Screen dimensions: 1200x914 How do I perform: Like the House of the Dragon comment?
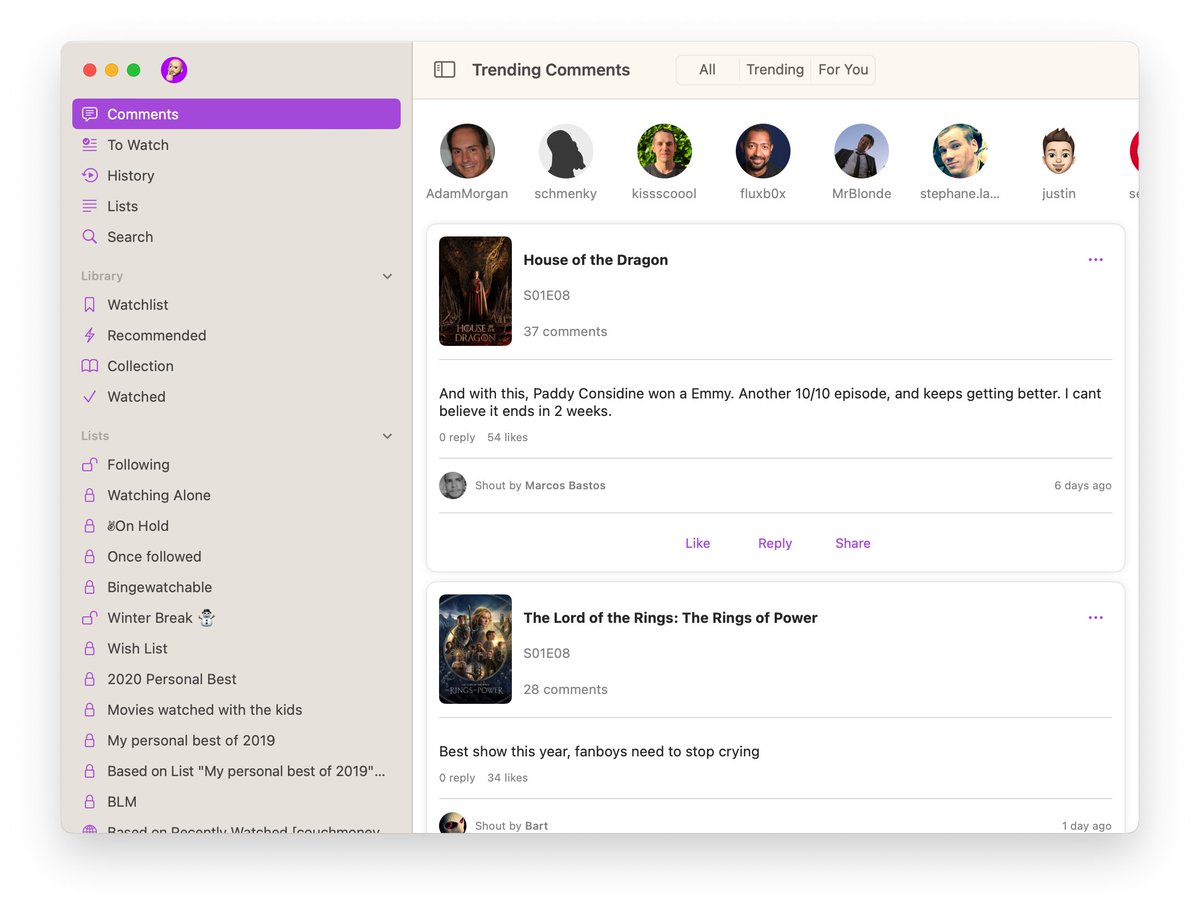click(698, 544)
